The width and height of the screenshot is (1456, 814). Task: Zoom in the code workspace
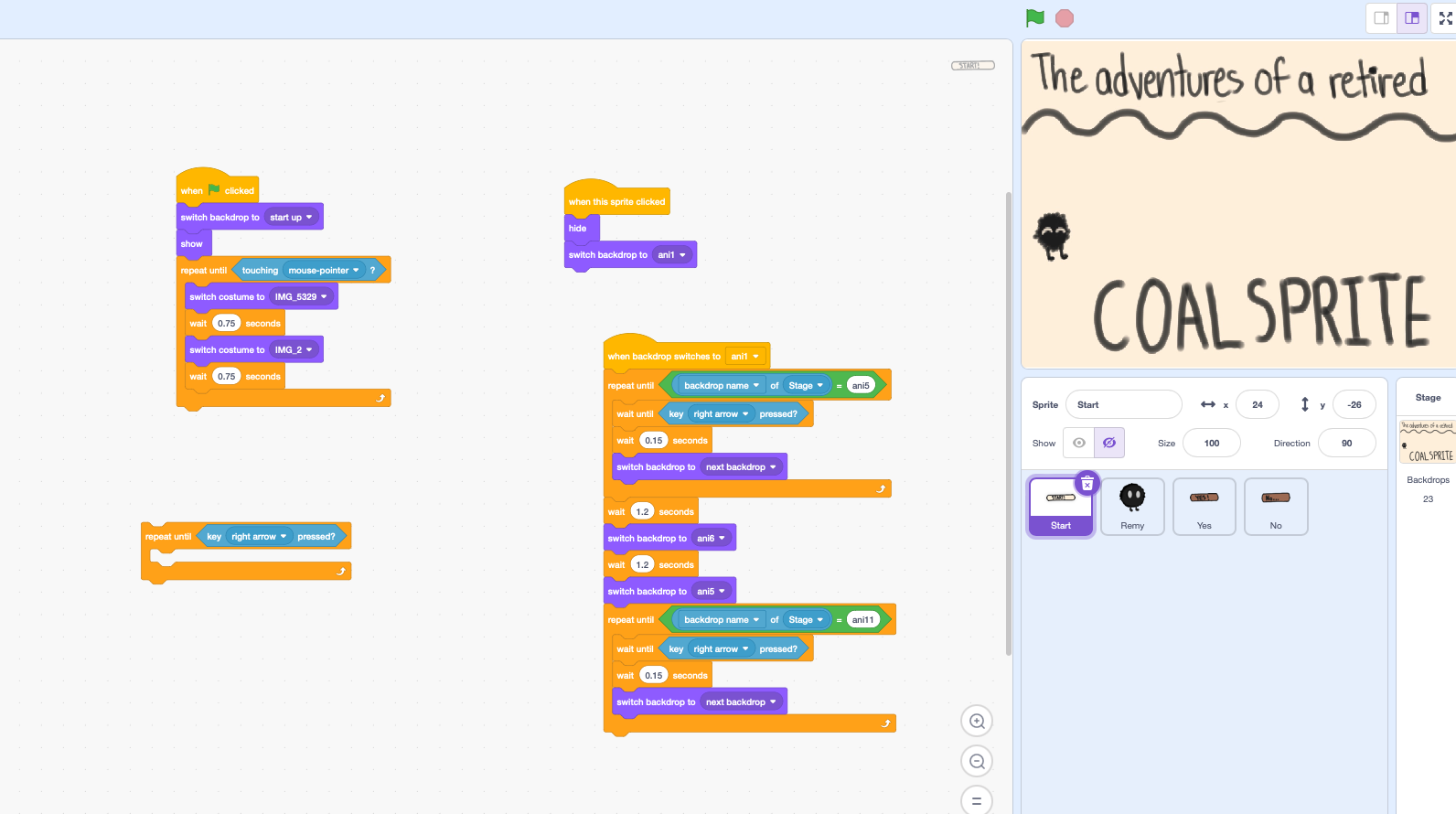click(977, 721)
